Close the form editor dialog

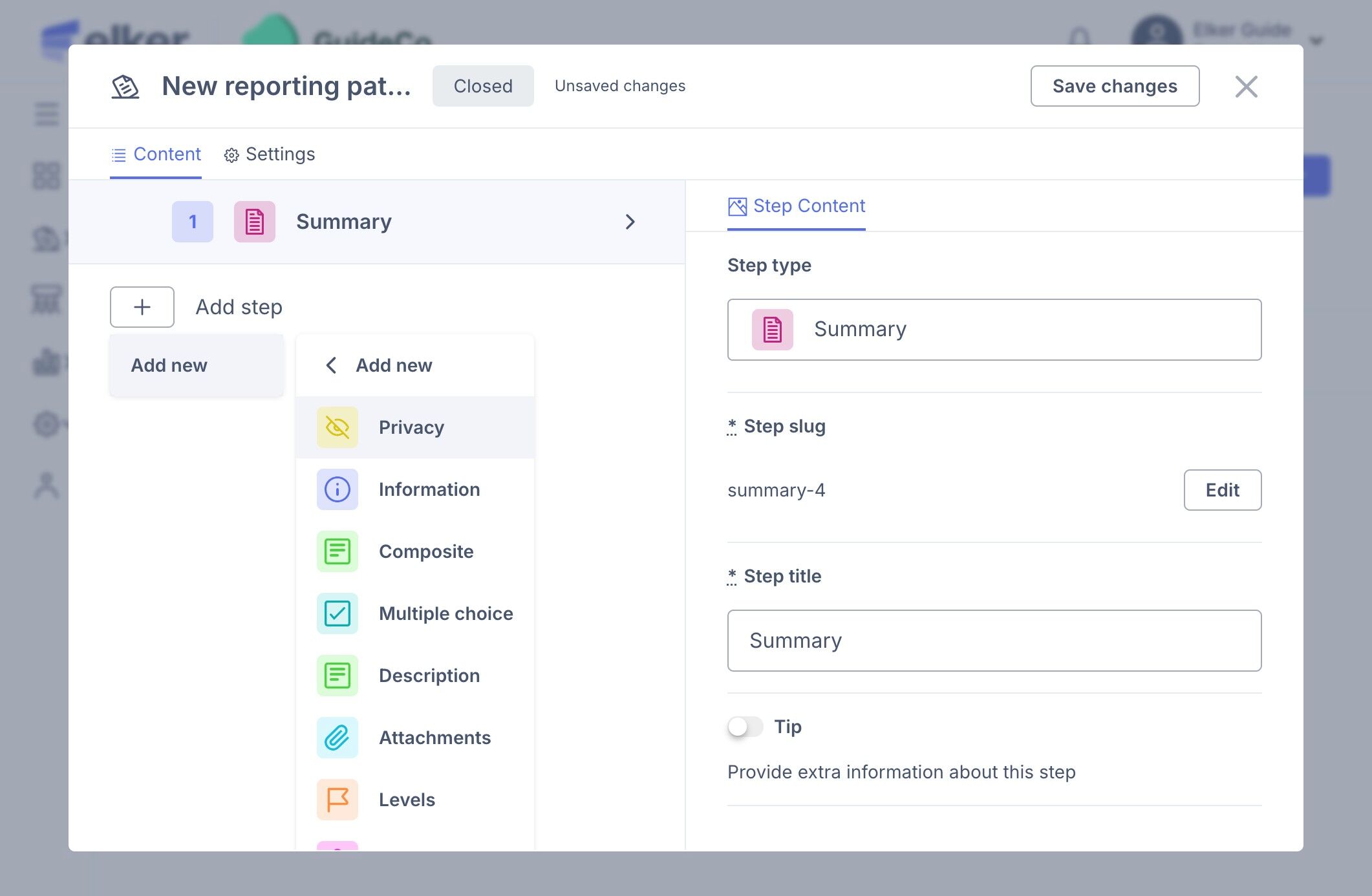1246,87
